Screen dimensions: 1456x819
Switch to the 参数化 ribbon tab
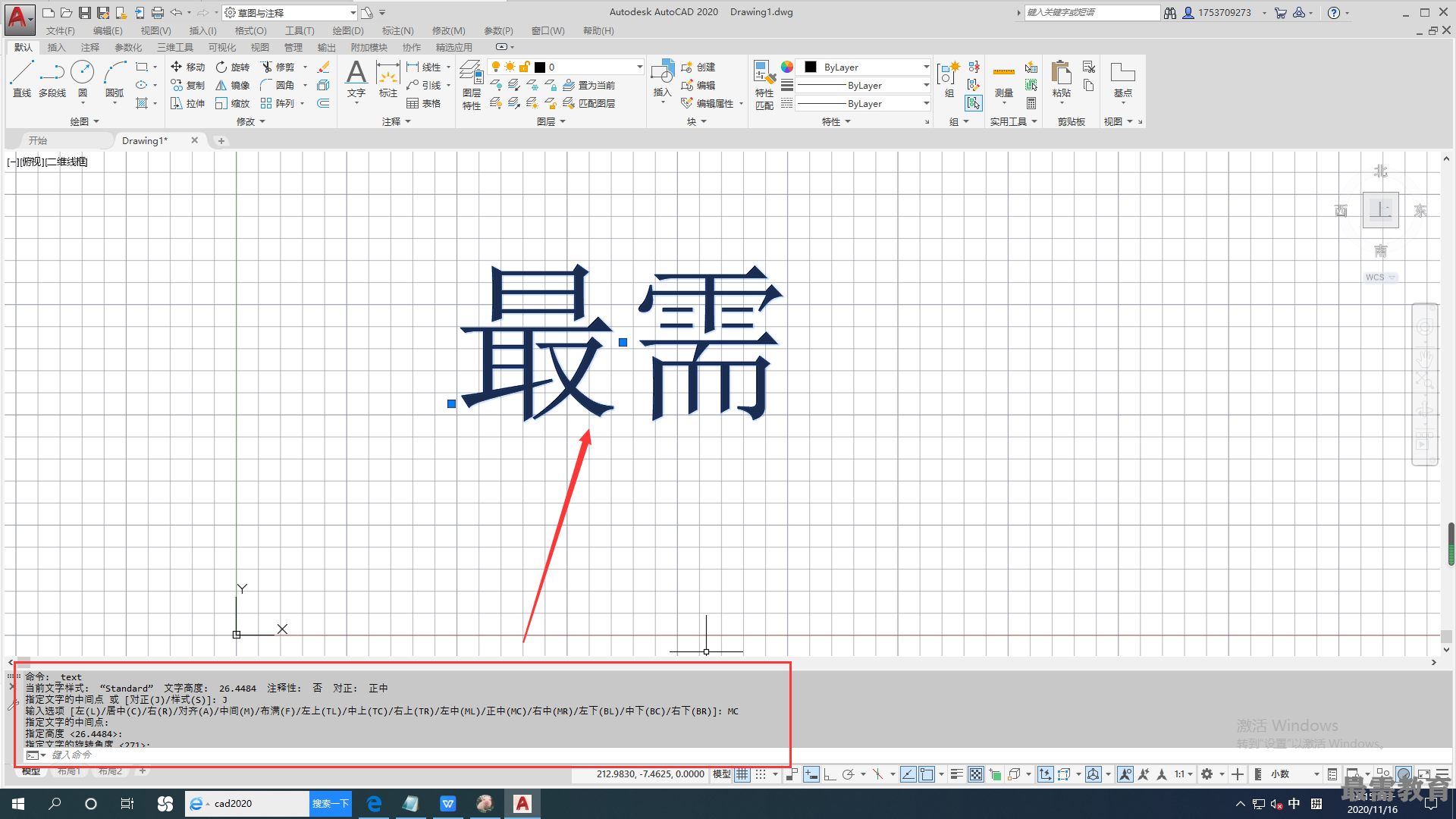[x=128, y=48]
